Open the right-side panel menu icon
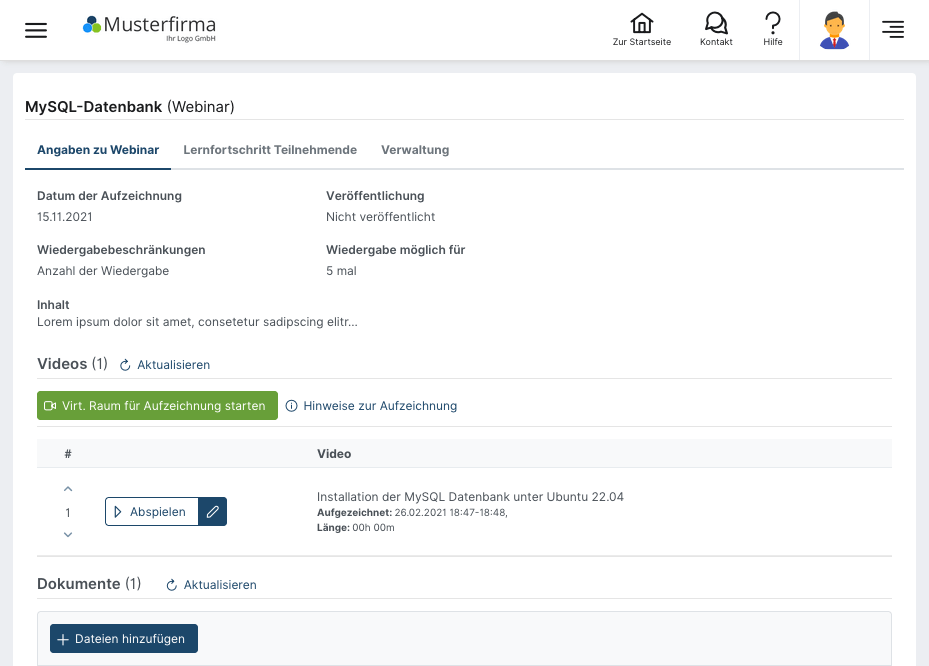 [893, 29]
